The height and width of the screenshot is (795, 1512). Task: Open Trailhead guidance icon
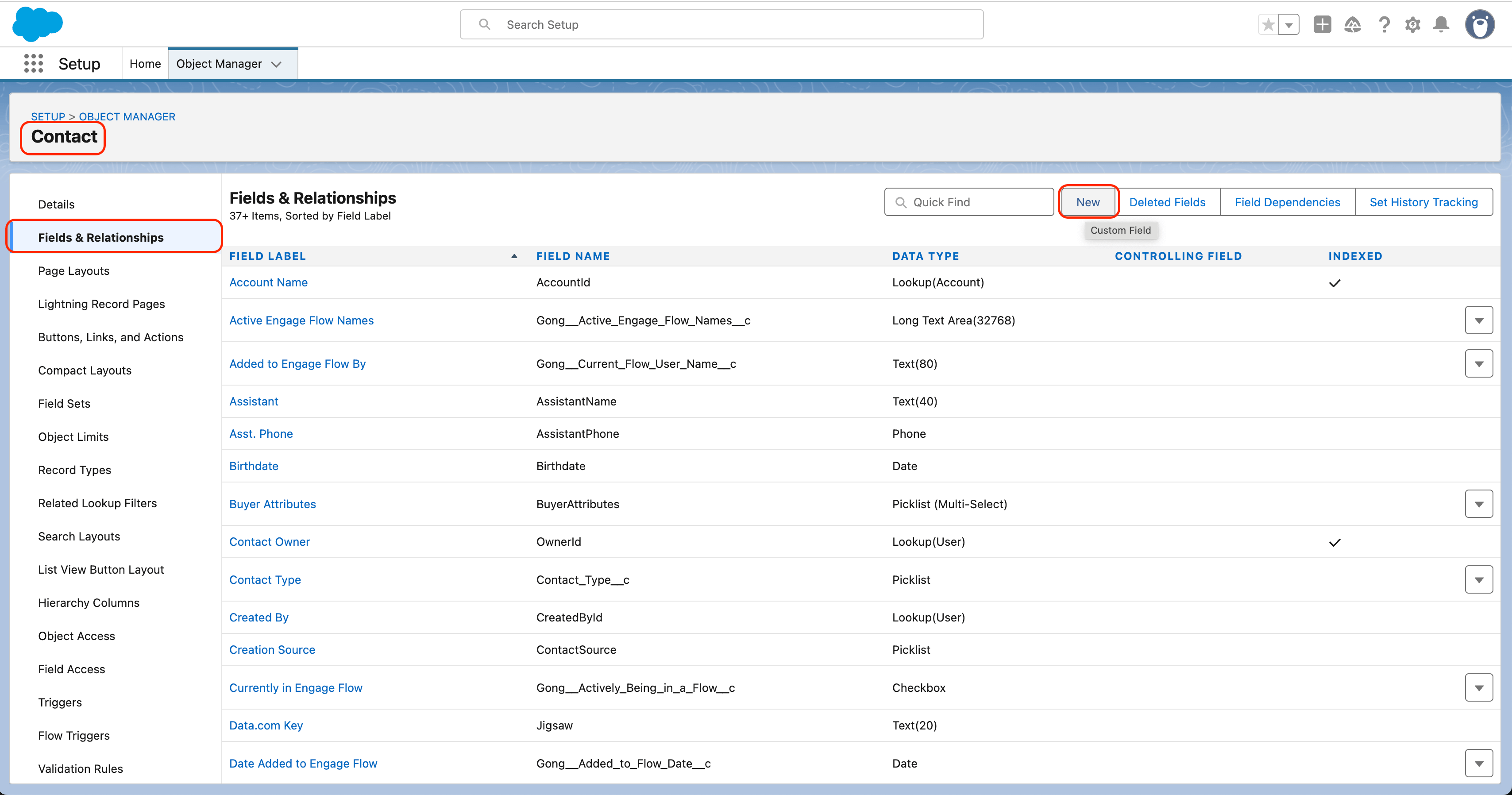point(1352,25)
